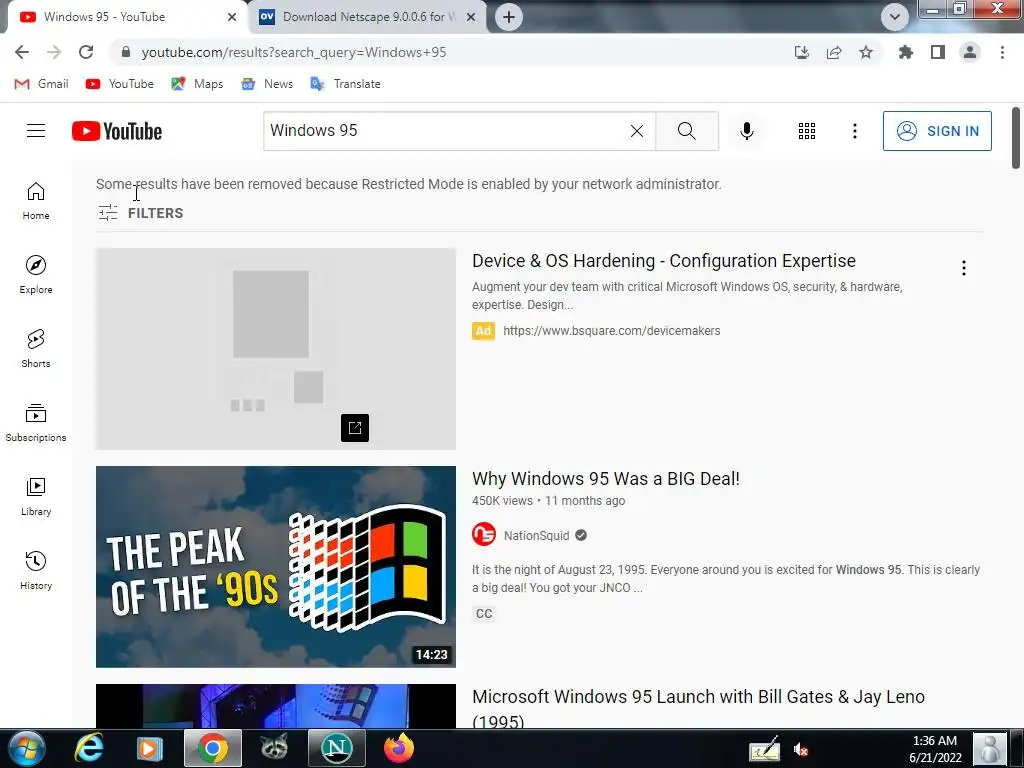
Task: Open the tab search dropdown arrow
Action: point(895,17)
